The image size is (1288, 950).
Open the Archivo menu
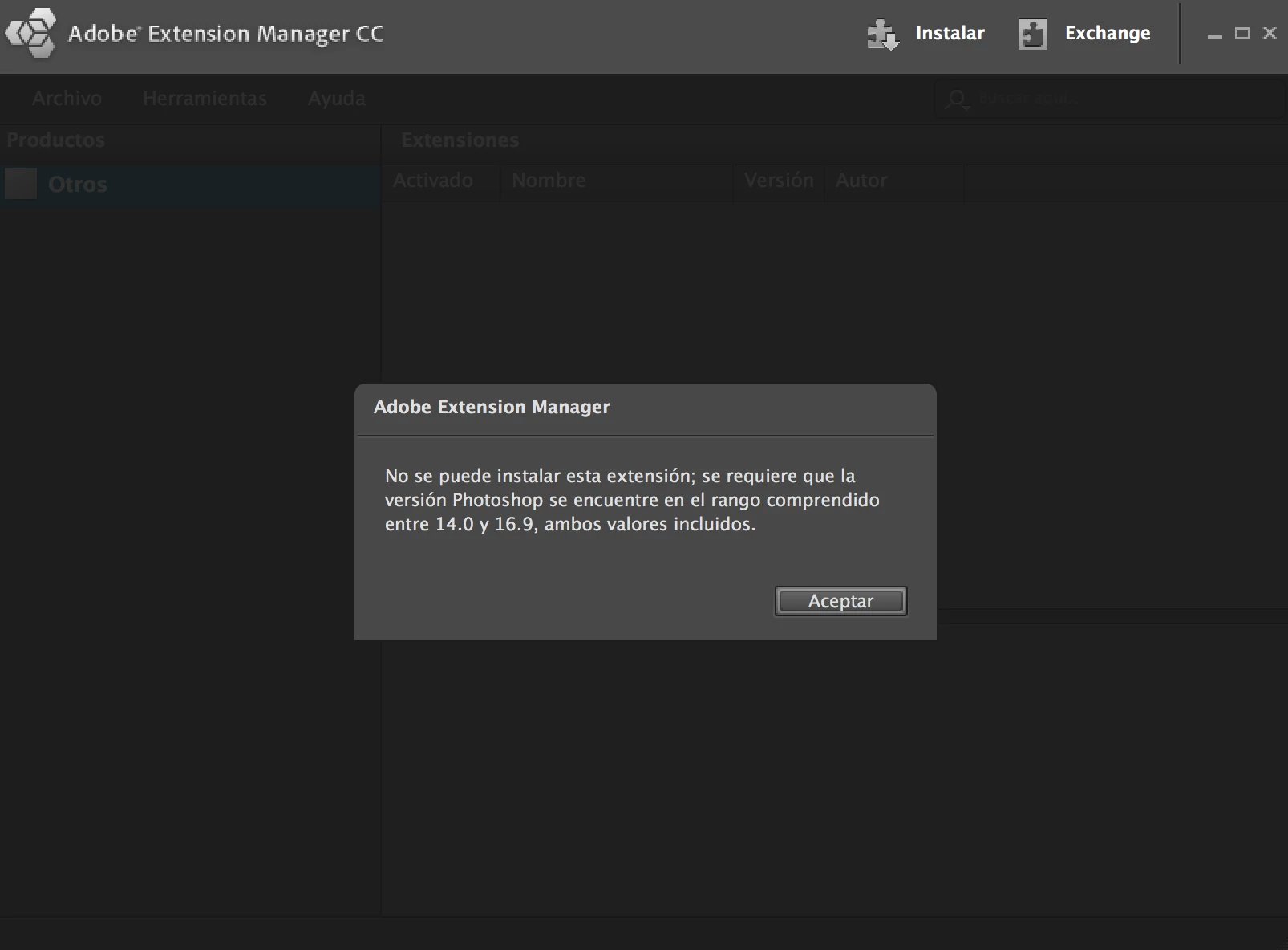(x=67, y=98)
